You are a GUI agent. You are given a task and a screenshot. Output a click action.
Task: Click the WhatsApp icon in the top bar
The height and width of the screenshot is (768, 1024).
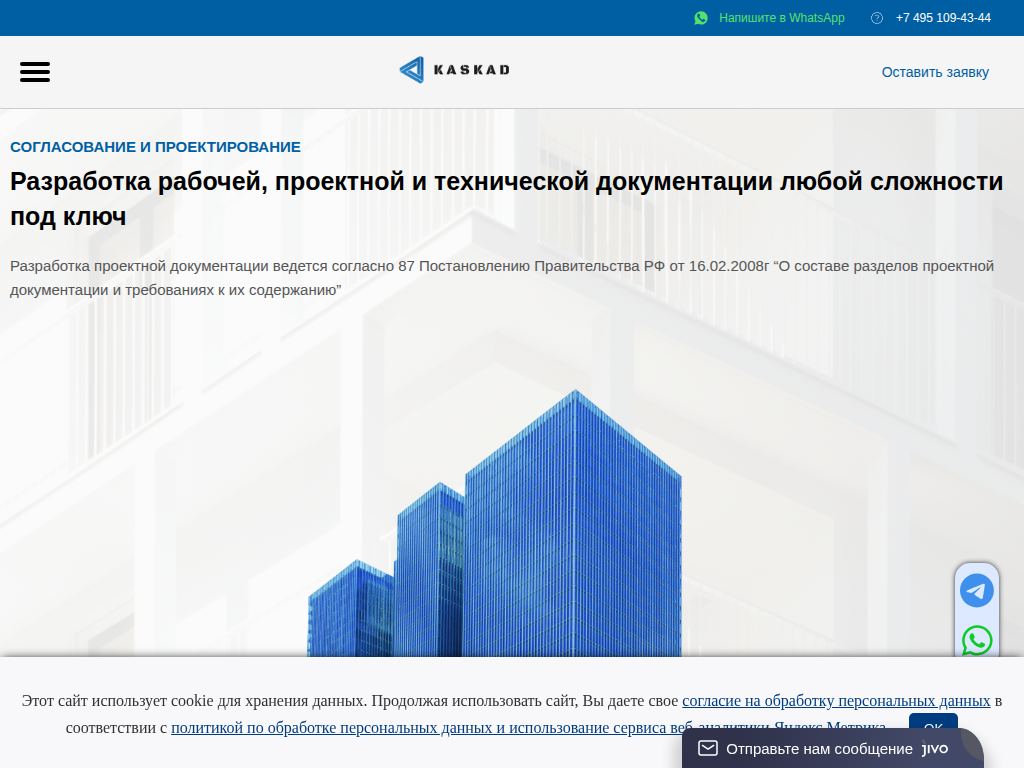coord(701,17)
